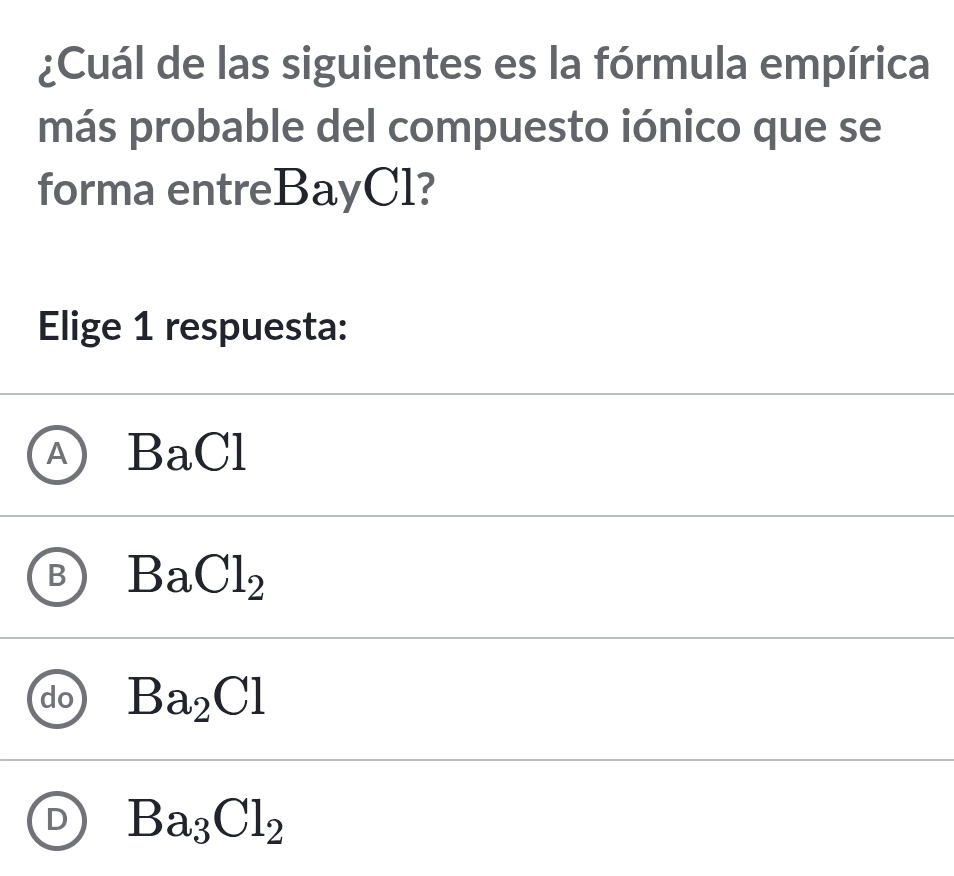Click the "Elige 1 respuesta:" label

click(192, 326)
